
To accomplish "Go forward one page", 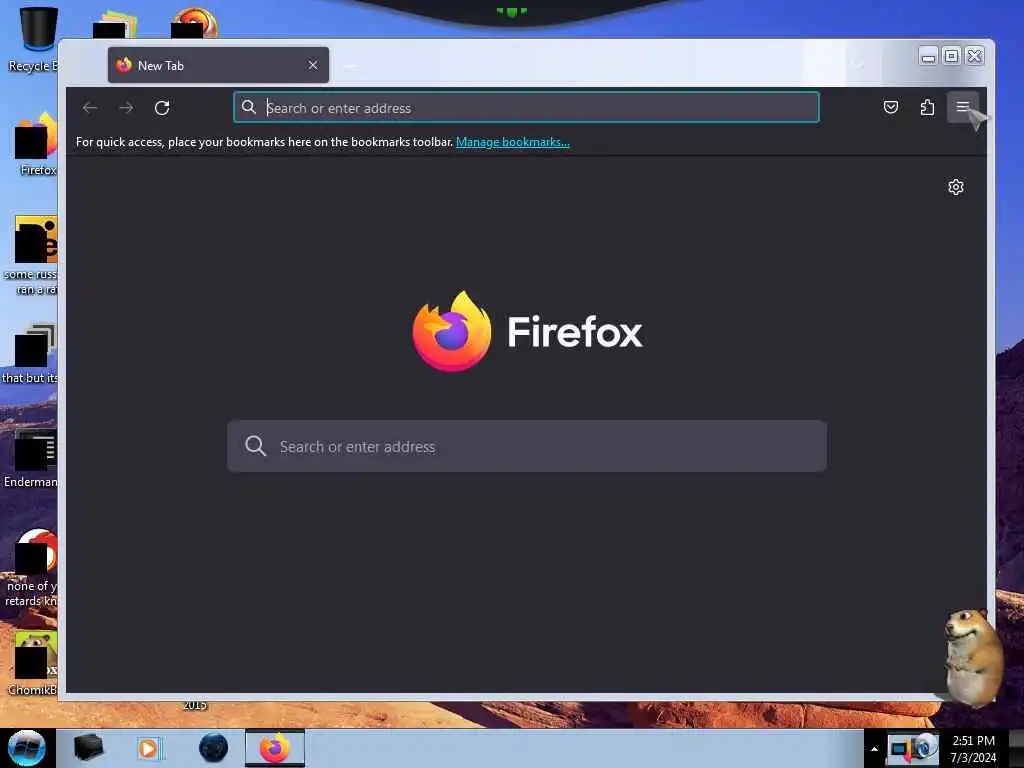I will [x=126, y=108].
